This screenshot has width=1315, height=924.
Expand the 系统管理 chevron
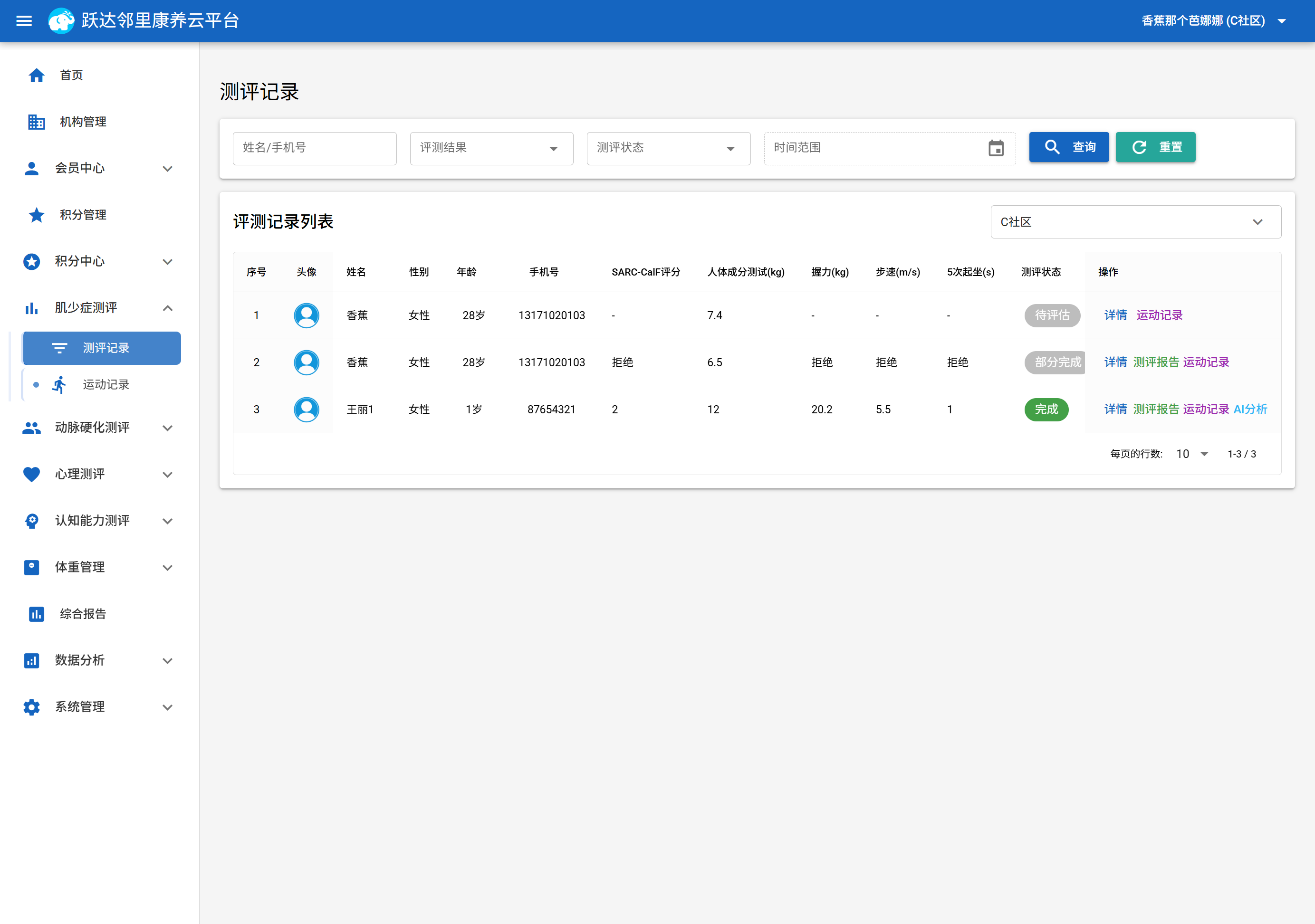pyautogui.click(x=167, y=707)
